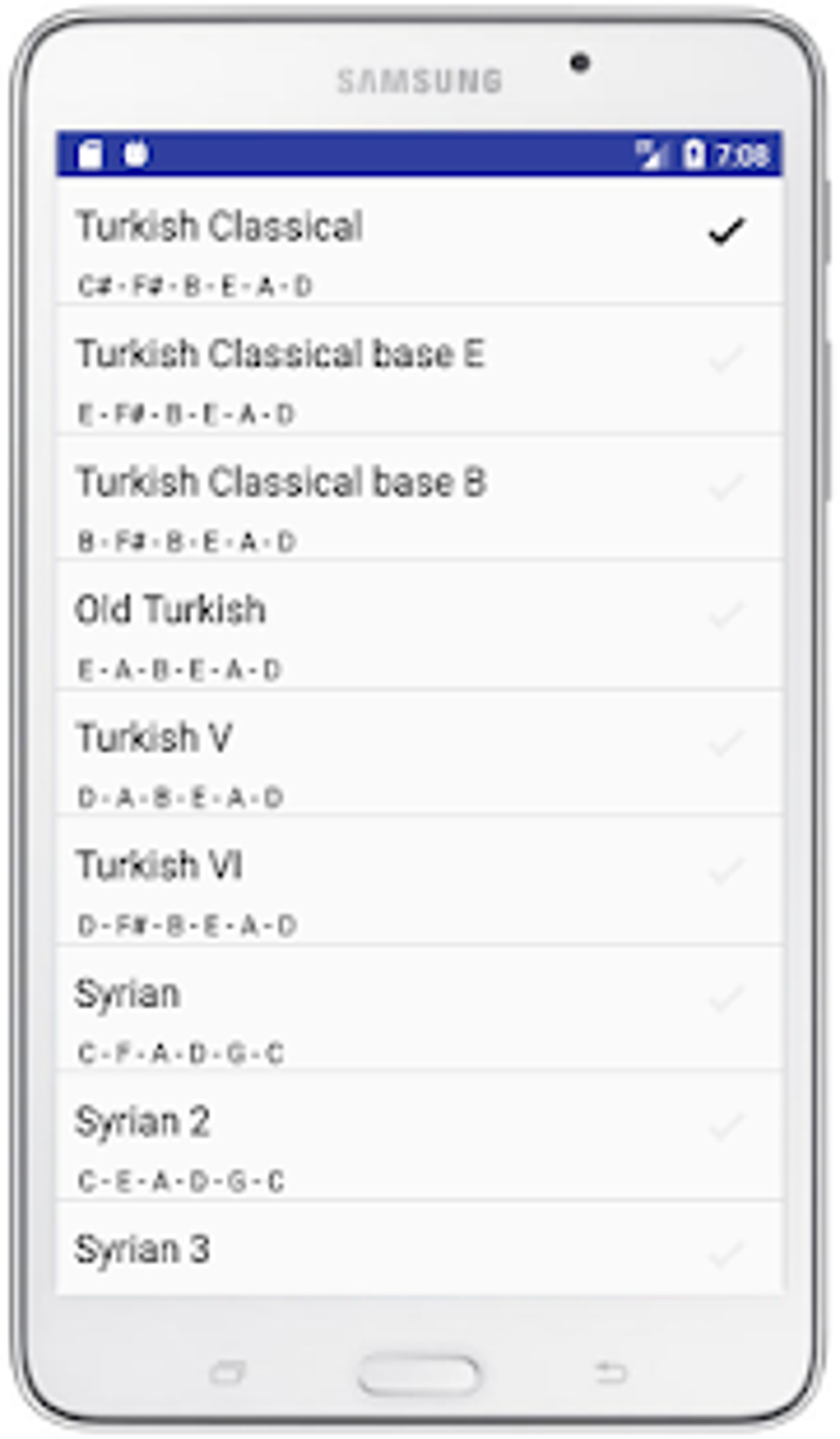The image size is (840, 1439).
Task: Tap the Android debug icon in status bar
Action: click(135, 154)
